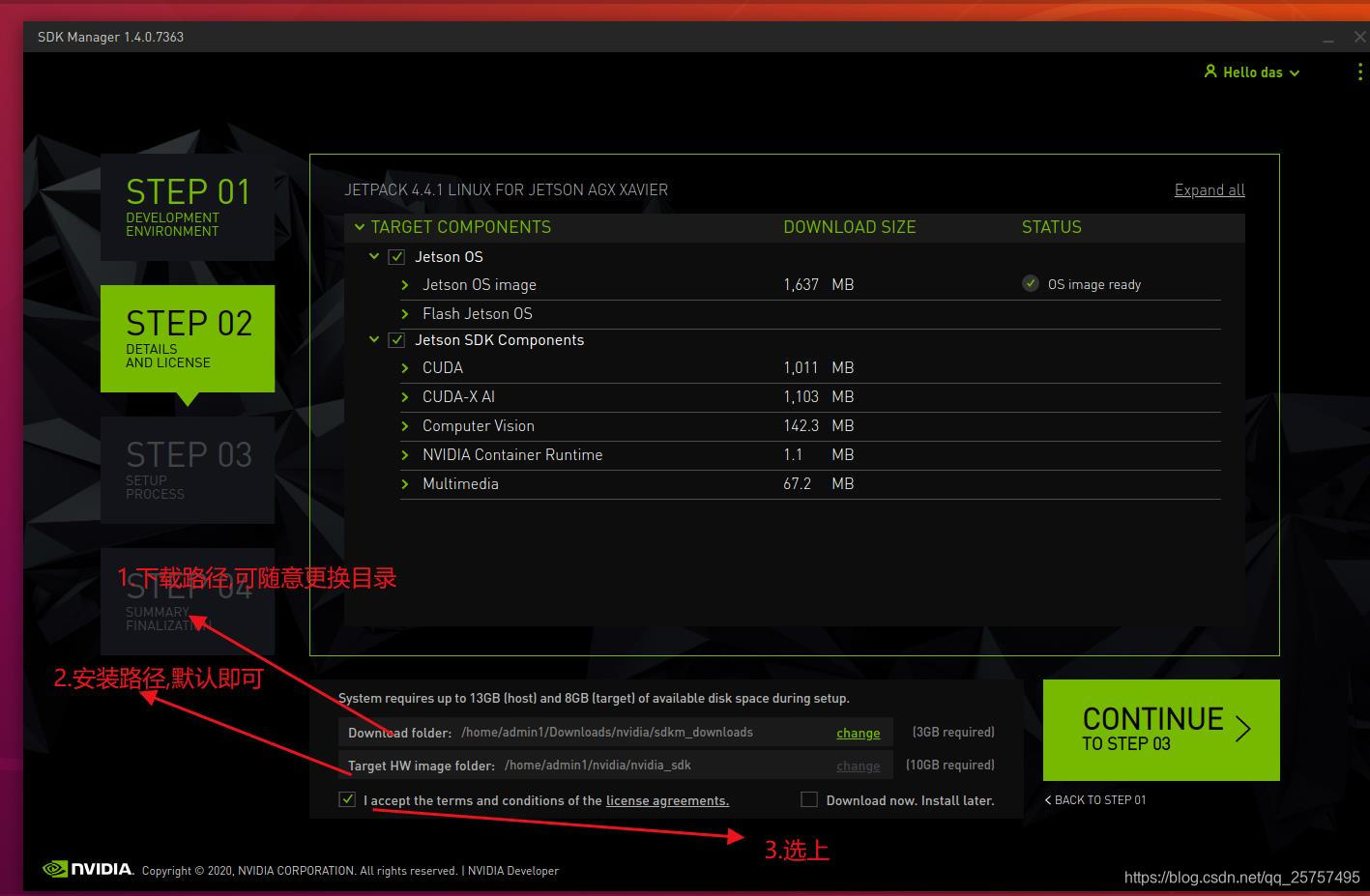The width and height of the screenshot is (1370, 896).
Task: Collapse the Target Components section
Action: 360,227
